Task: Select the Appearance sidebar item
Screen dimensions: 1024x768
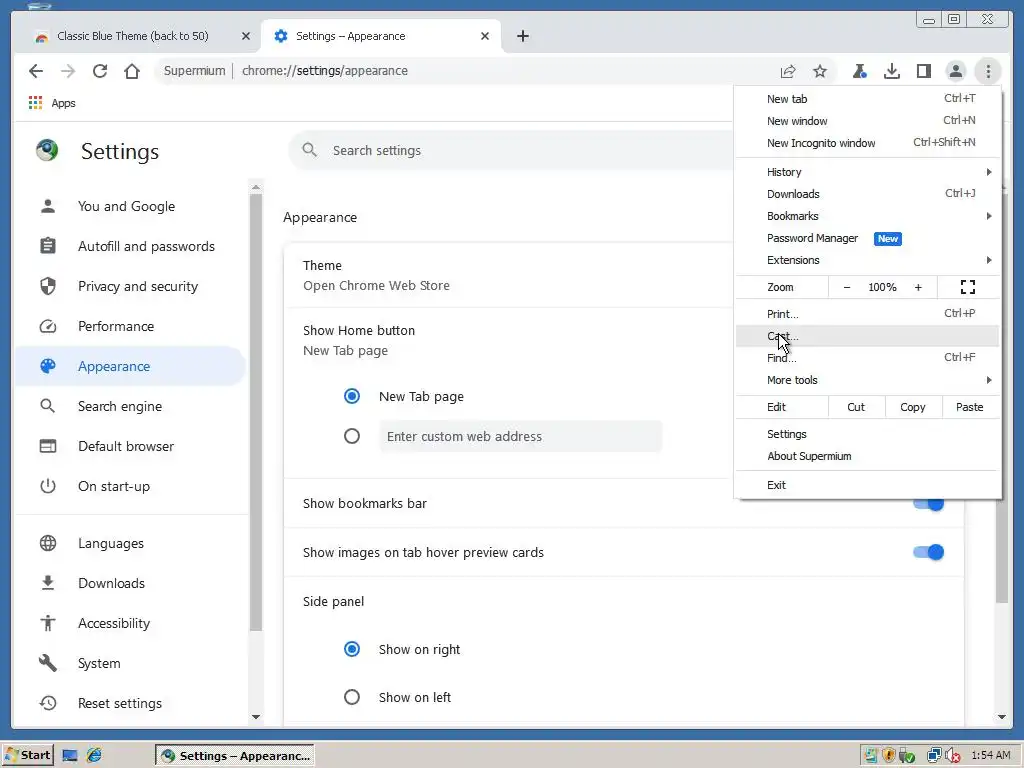Action: [x=130, y=366]
